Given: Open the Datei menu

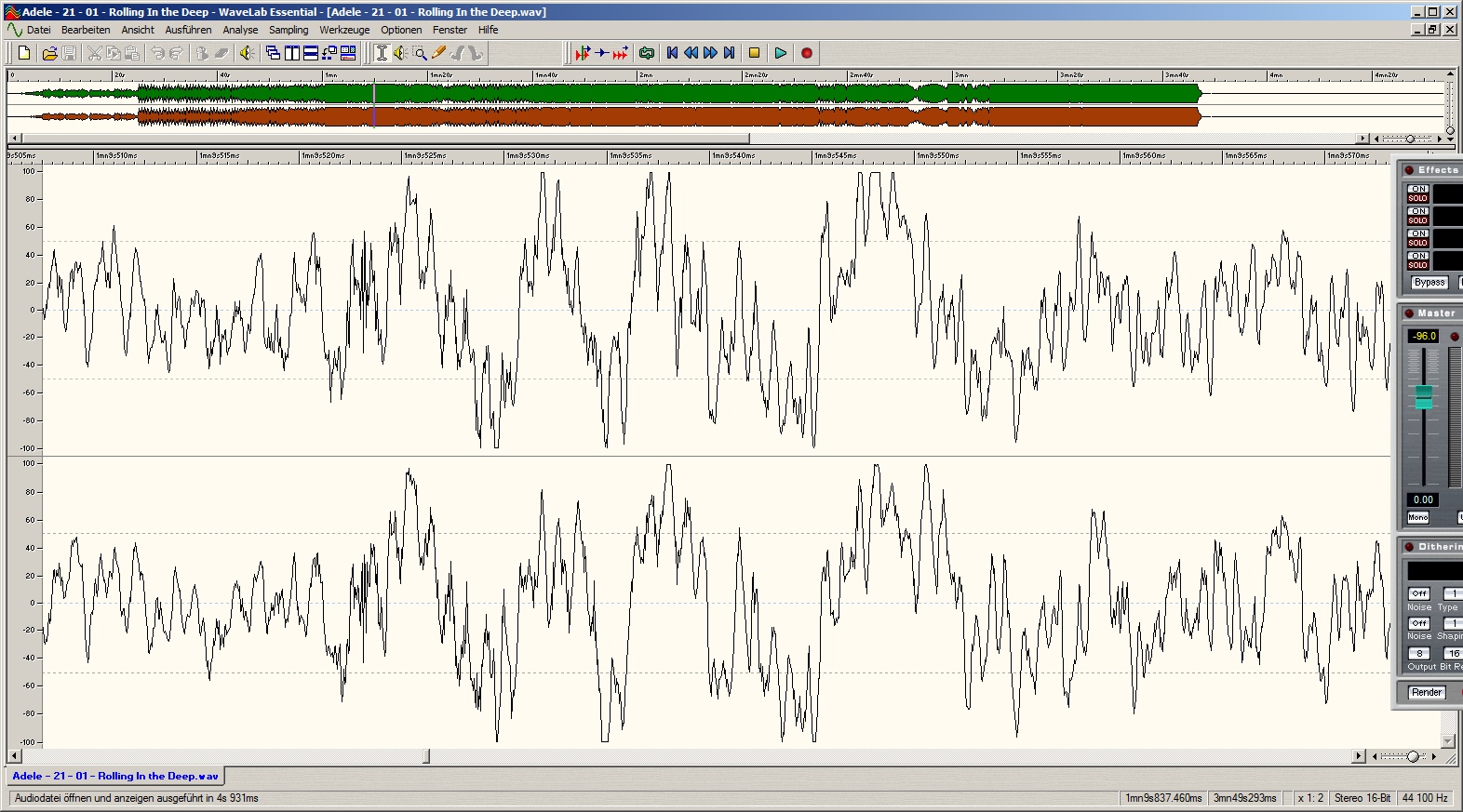Looking at the screenshot, I should point(39,30).
